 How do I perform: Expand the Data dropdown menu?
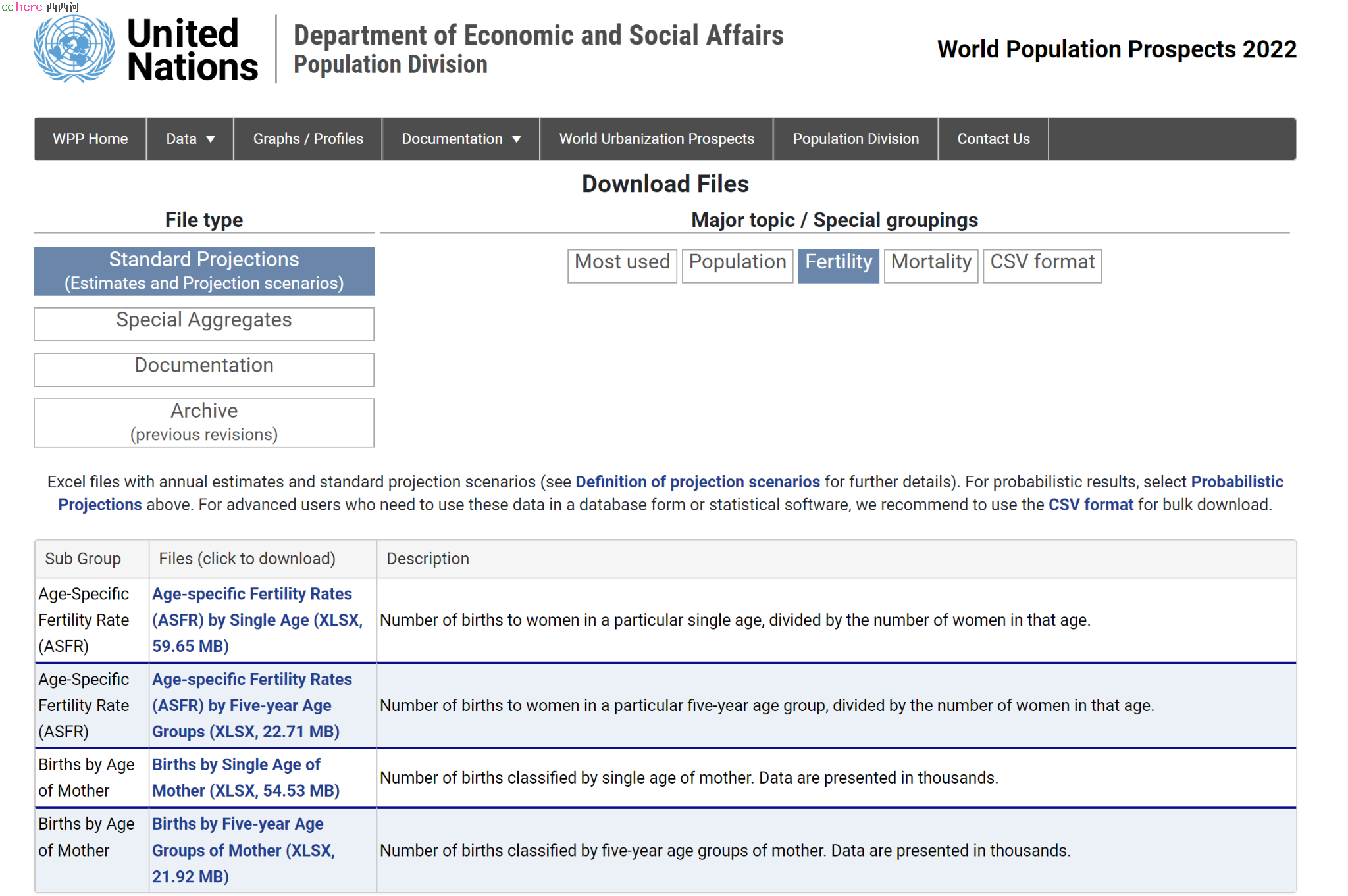(x=191, y=138)
